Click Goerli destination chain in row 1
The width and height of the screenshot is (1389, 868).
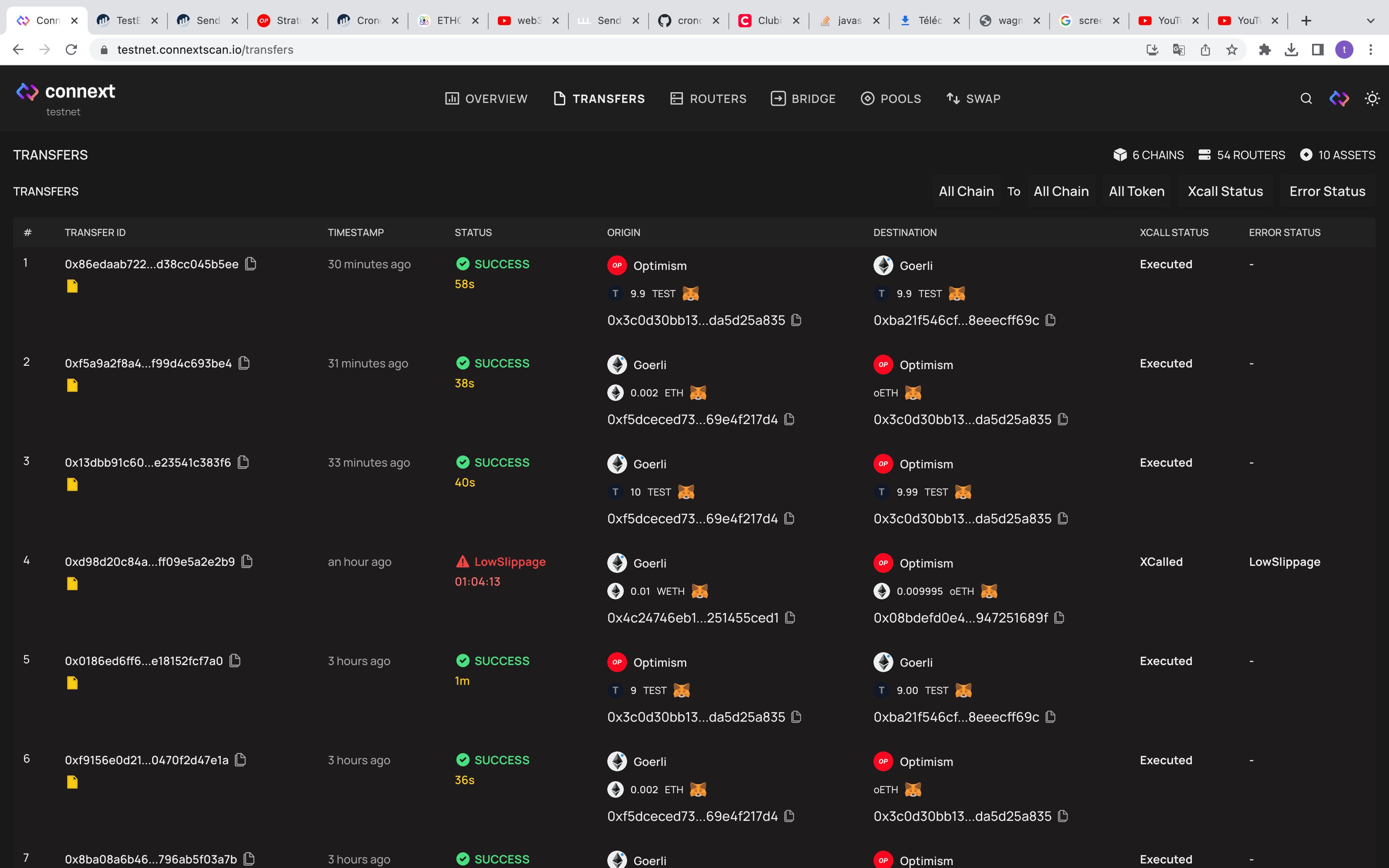(903, 266)
